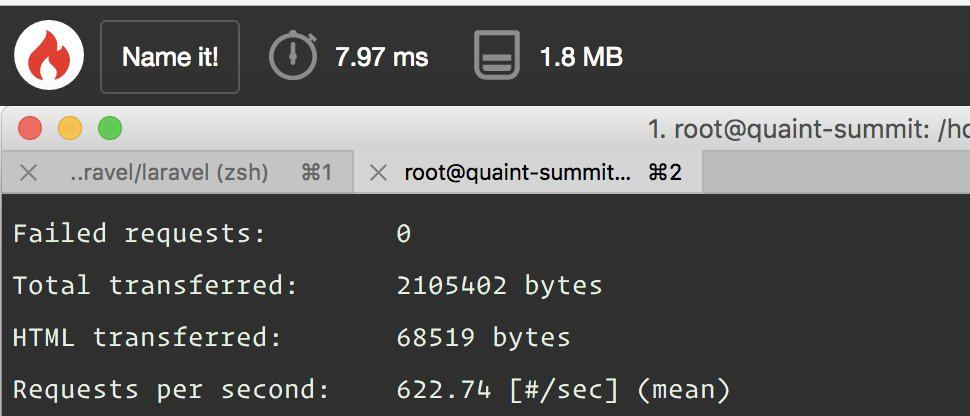Screen dimensions: 970x416
Task: Click the stopwatch timer icon
Action: coord(293,56)
